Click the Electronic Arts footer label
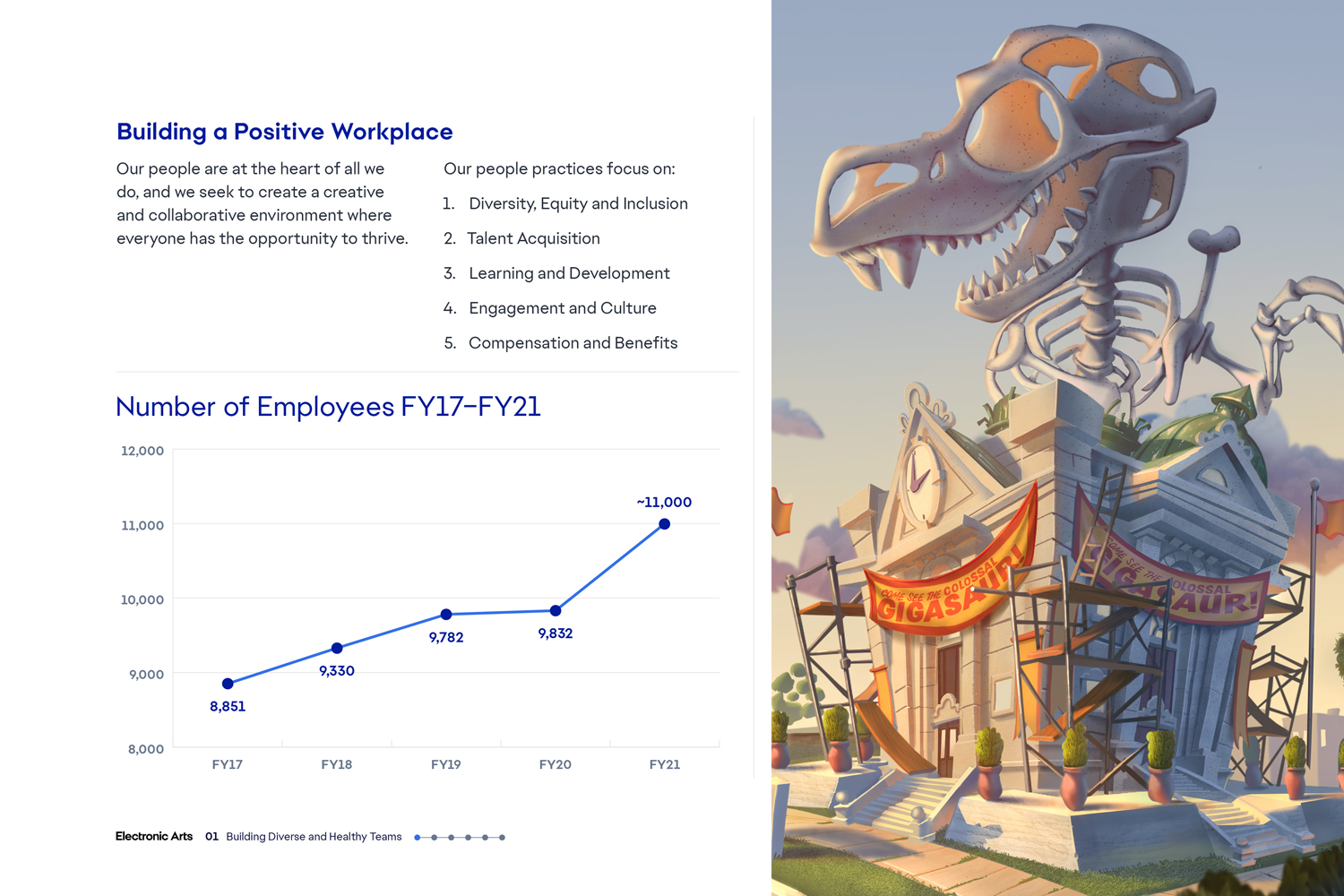 click(154, 837)
